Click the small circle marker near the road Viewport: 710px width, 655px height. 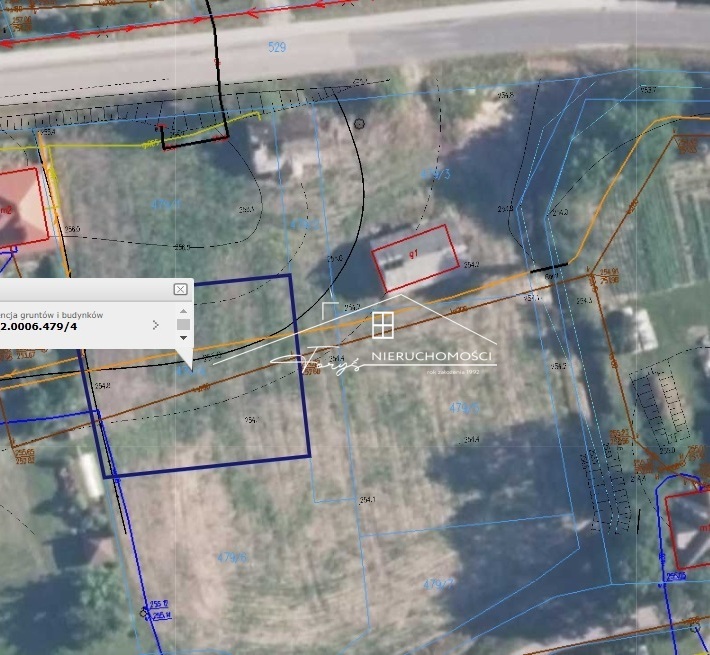[x=359, y=124]
